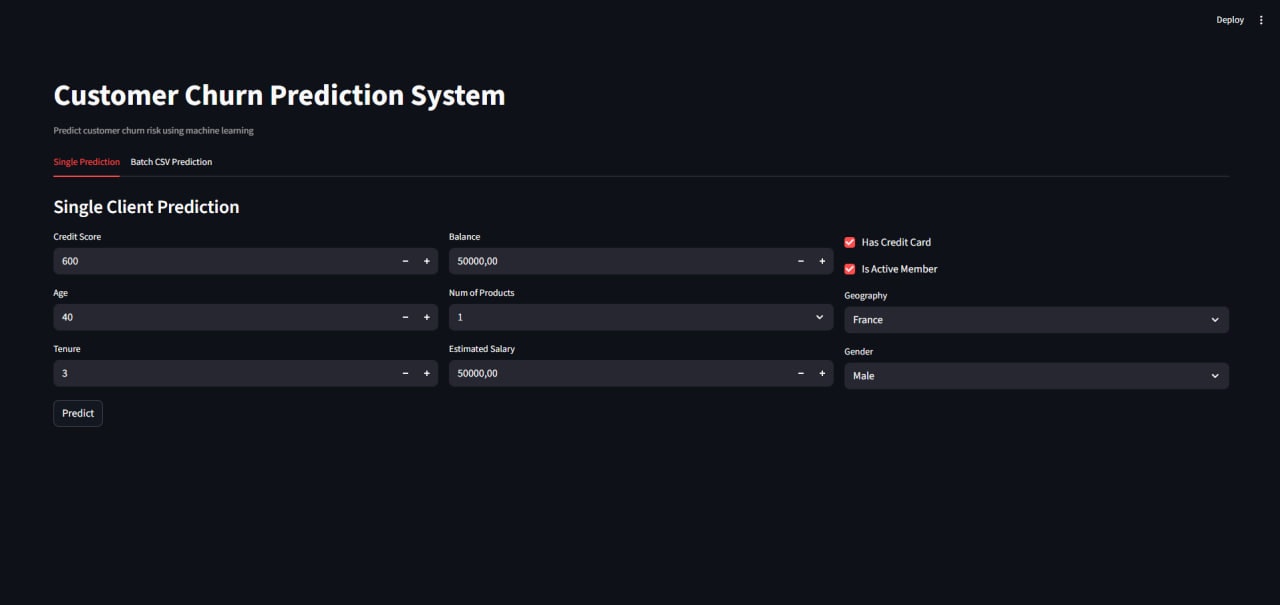Click the Predict button
Viewport: 1280px width, 605px height.
pyautogui.click(x=77, y=413)
